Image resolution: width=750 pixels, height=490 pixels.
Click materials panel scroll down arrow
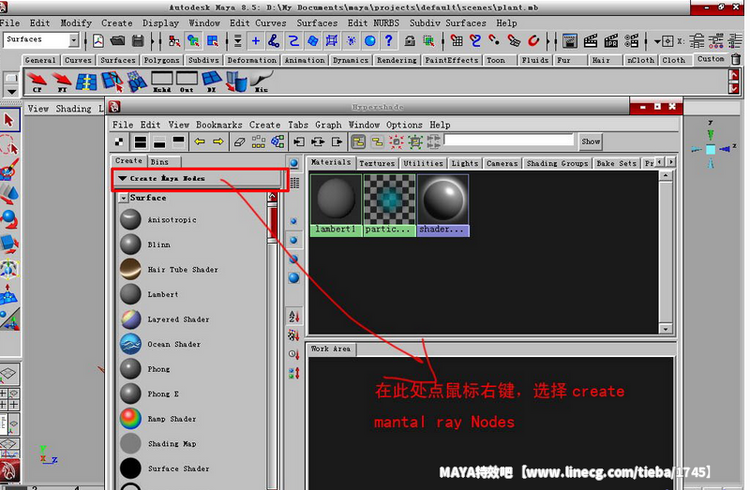coord(665,329)
